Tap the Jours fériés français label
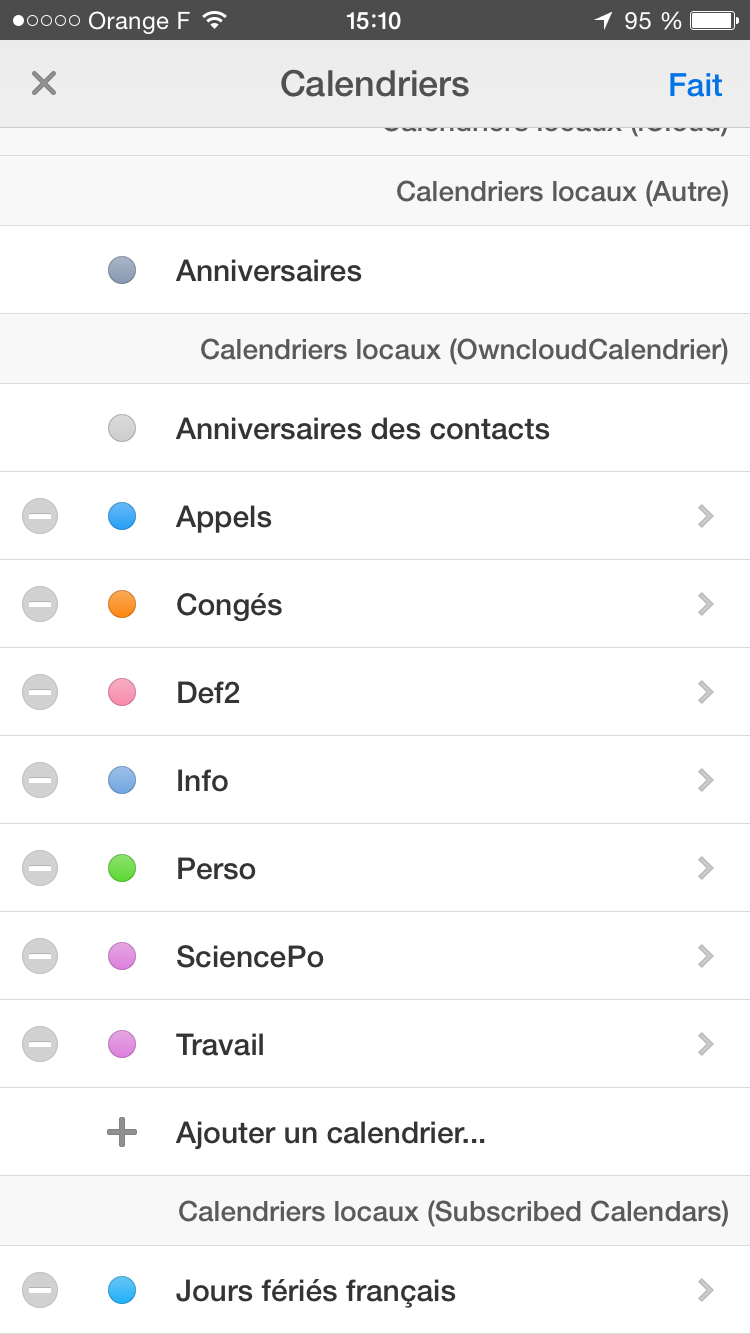This screenshot has height=1334, width=750. coord(315,1291)
